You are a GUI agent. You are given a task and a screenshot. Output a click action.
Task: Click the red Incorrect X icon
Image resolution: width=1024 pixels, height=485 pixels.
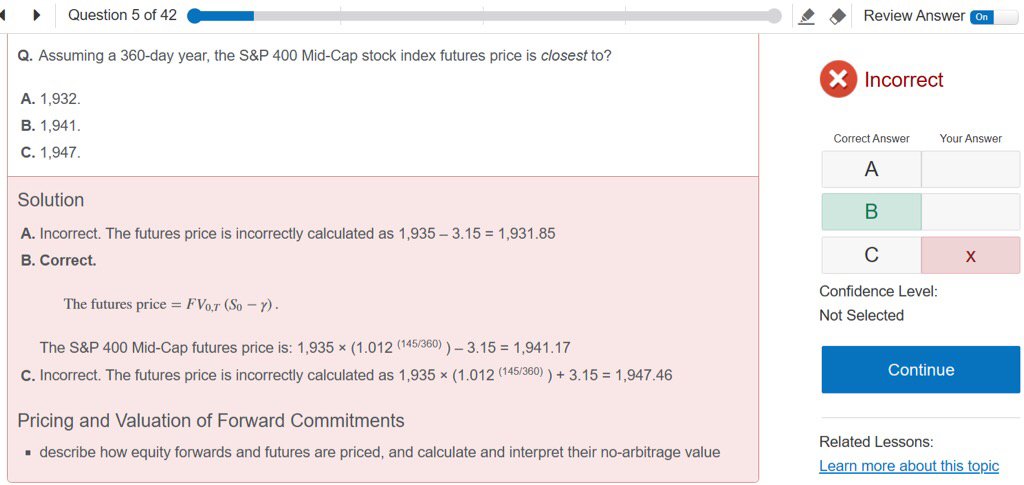click(838, 80)
